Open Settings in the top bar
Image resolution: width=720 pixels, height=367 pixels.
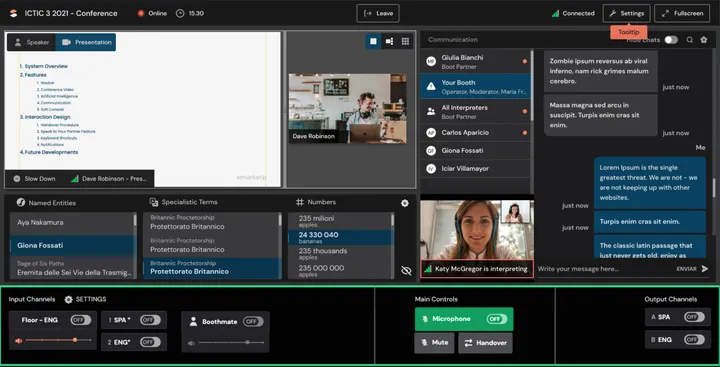coord(626,13)
